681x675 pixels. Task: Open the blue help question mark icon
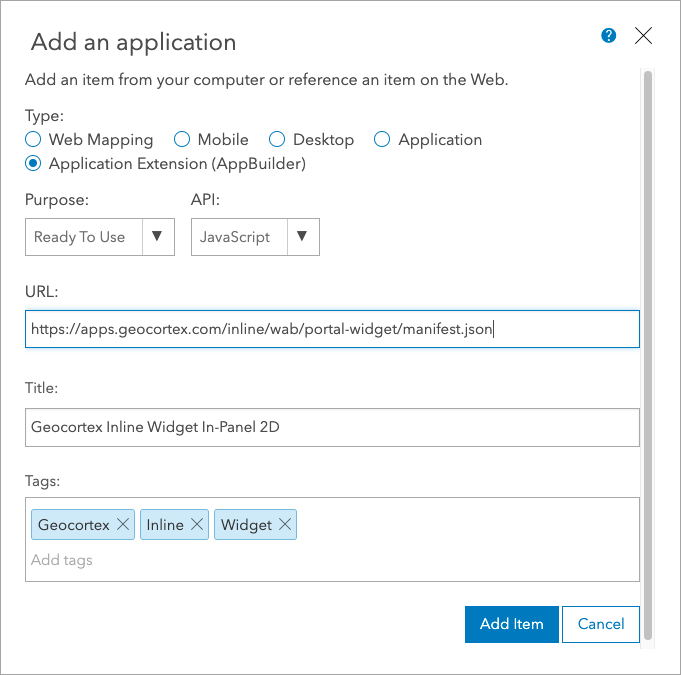608,36
